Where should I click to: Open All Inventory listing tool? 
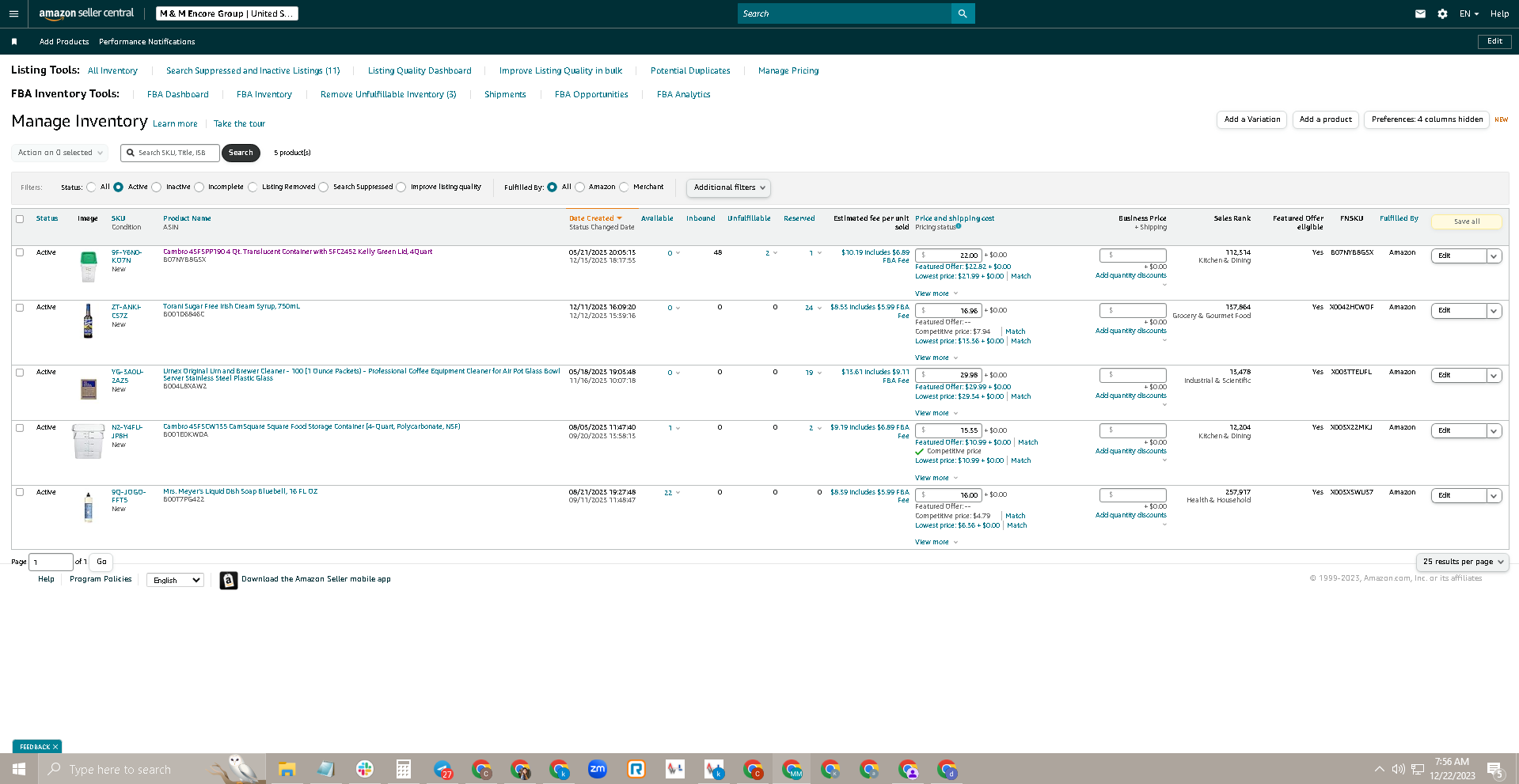coord(112,71)
